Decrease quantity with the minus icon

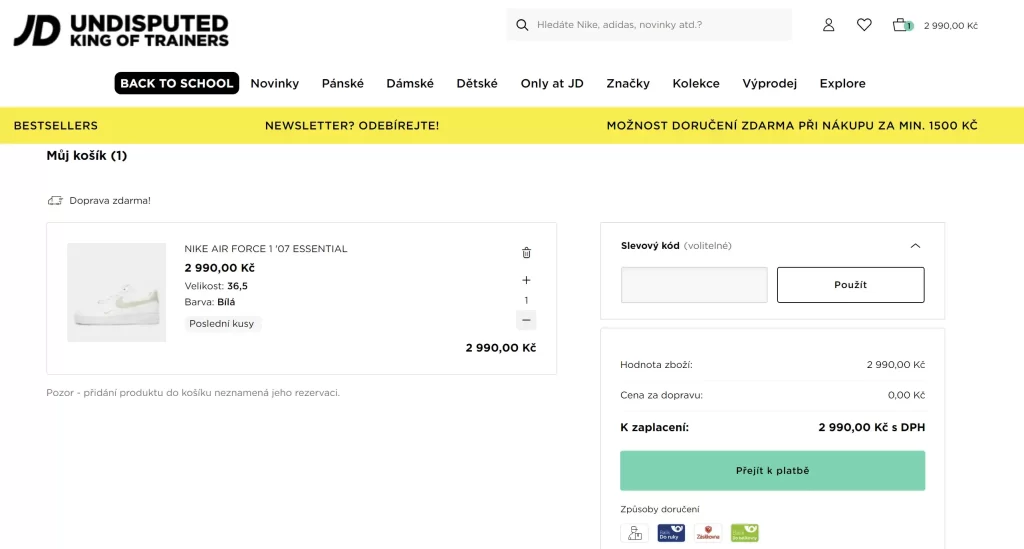click(526, 320)
